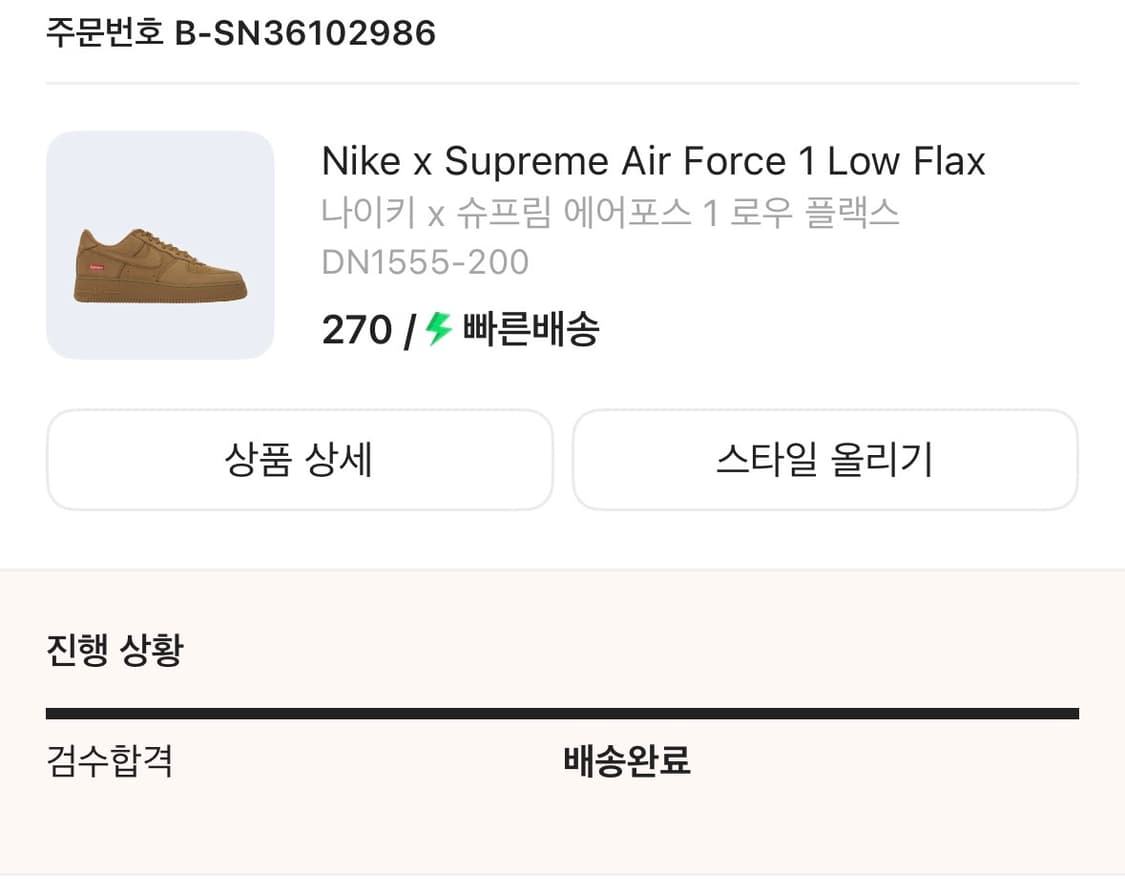Click the 상품 상세 button
Screen dimensions: 1125x891
click(x=299, y=460)
